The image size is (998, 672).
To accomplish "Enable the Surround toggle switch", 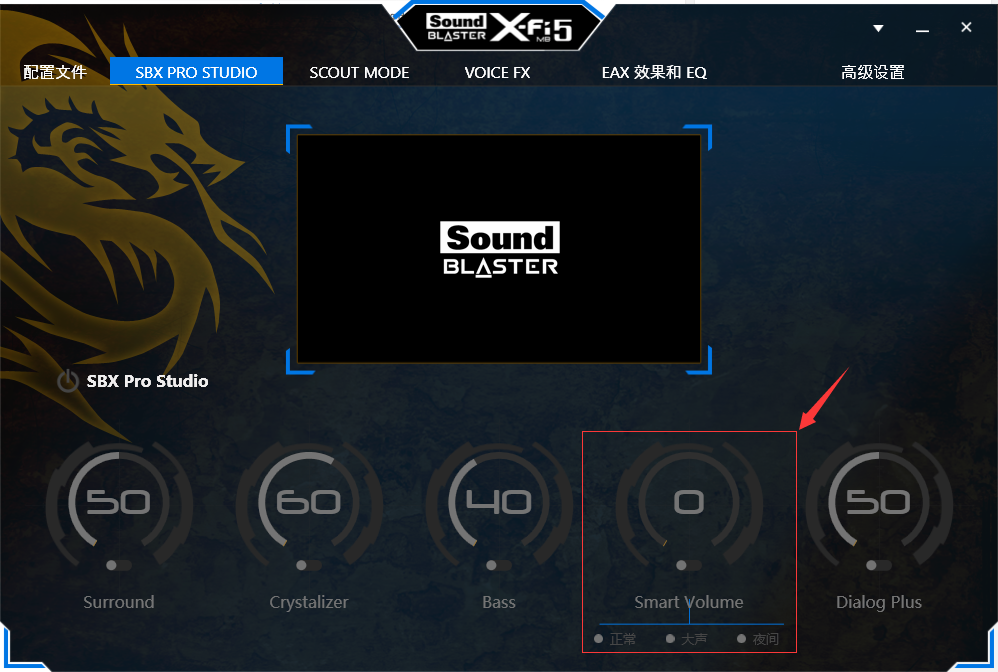I will click(118, 565).
